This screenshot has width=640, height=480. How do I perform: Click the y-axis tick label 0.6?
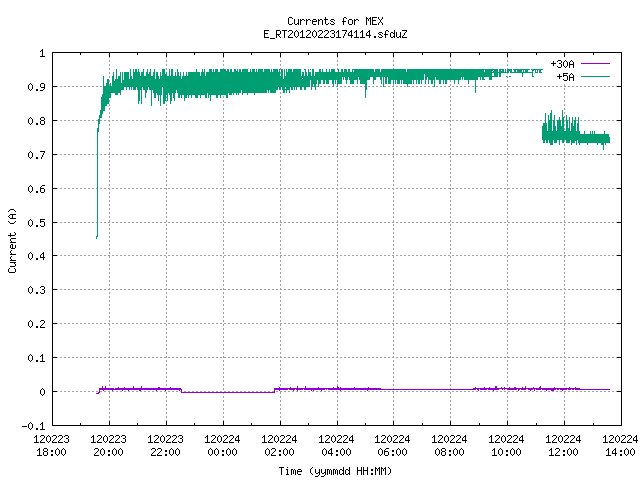(x=36, y=189)
